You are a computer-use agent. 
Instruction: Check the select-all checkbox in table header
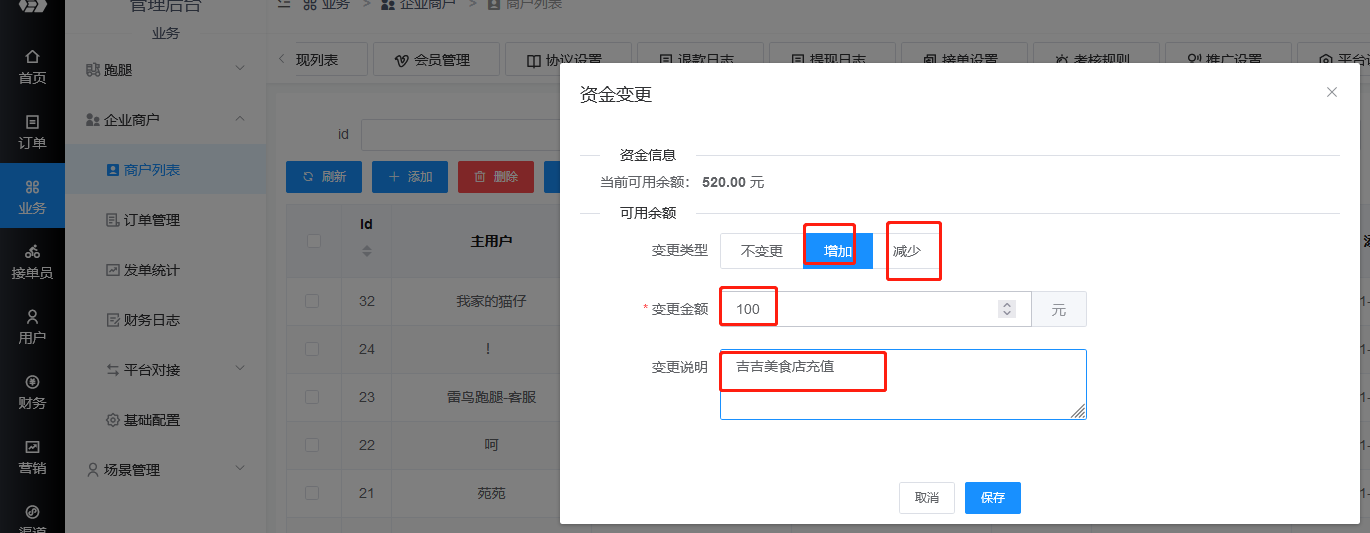tap(314, 241)
